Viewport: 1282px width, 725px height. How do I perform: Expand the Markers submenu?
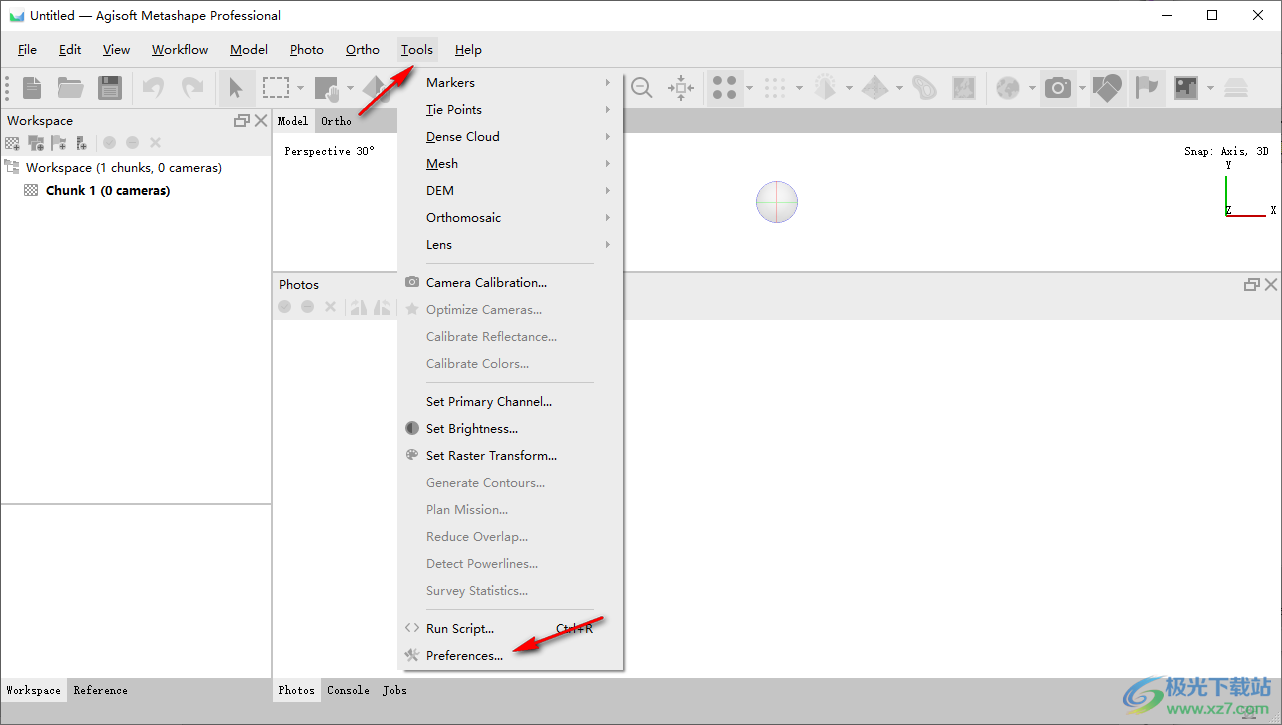click(510, 83)
